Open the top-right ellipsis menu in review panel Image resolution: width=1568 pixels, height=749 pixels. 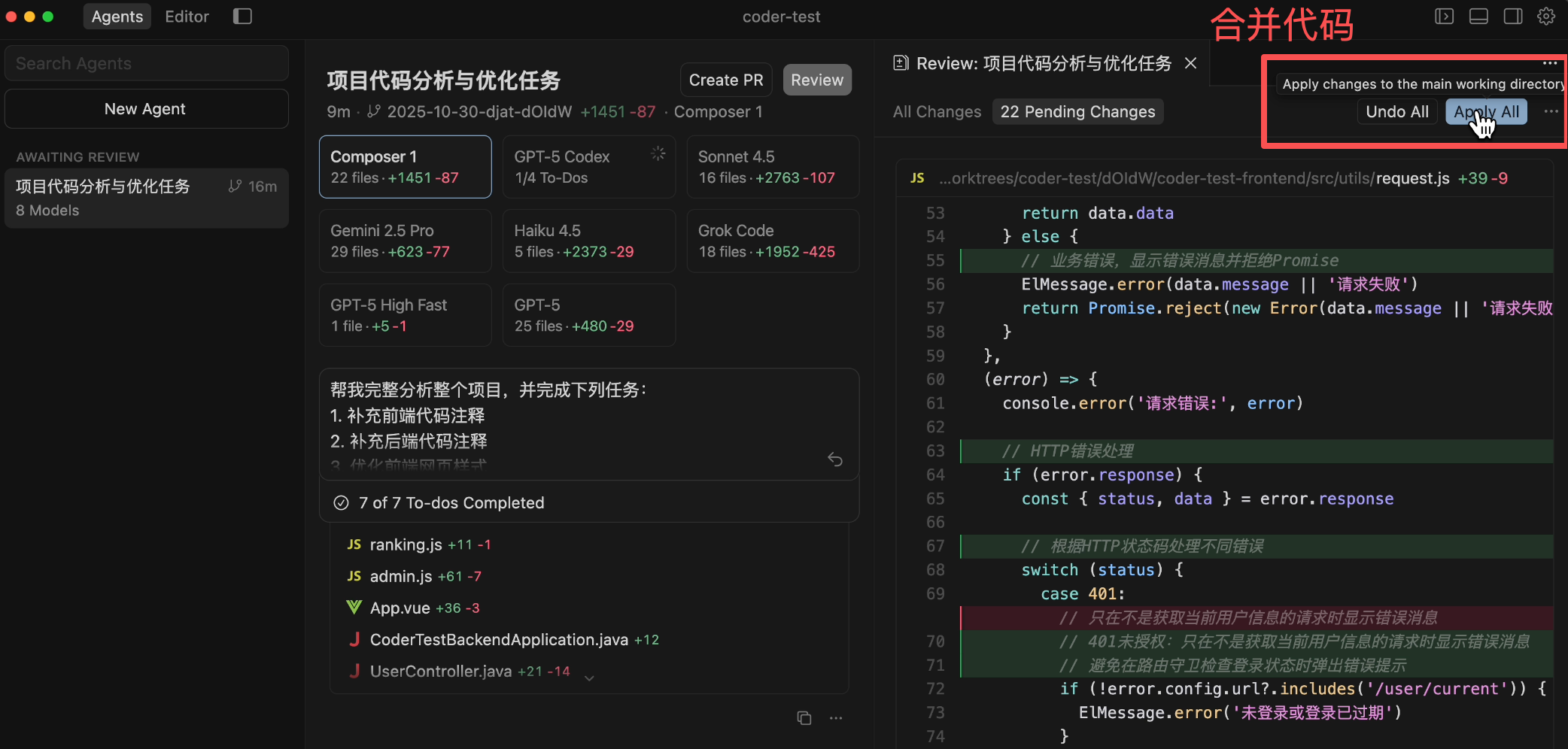pyautogui.click(x=1549, y=63)
